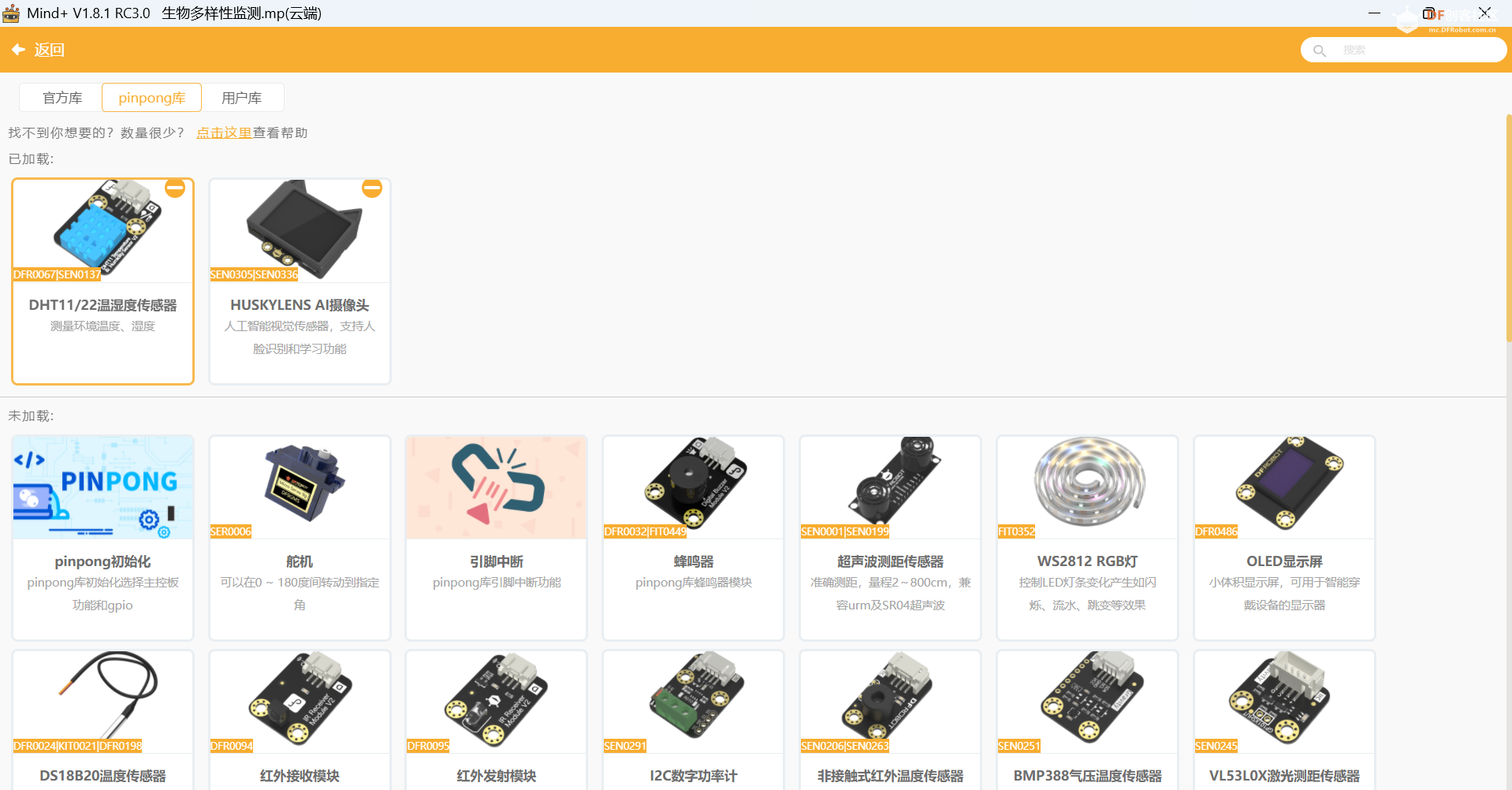The image size is (1512, 790).
Task: Click the SEN0206|SEN0263 part number tag
Action: point(844,746)
